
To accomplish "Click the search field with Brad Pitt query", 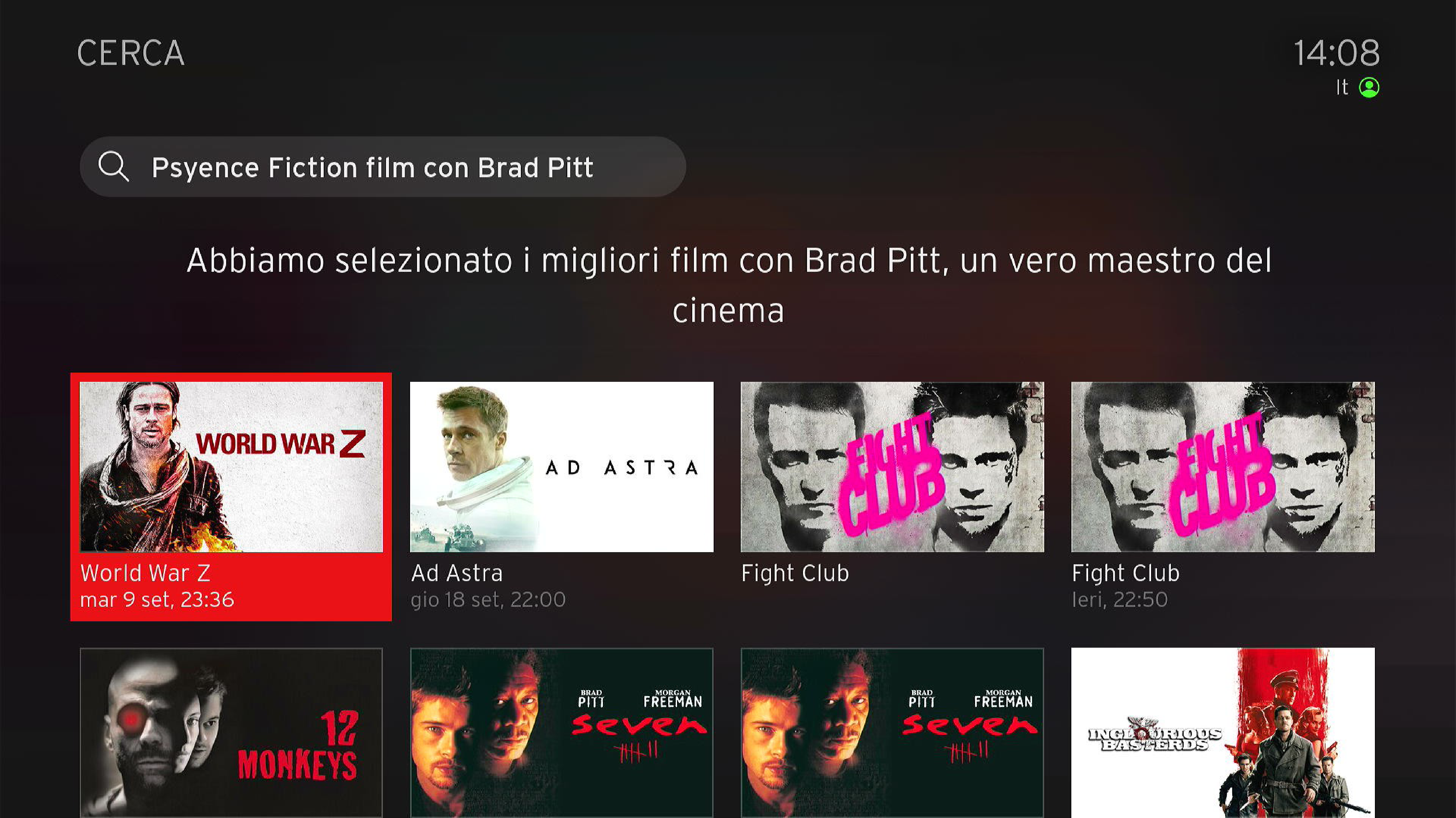I will (x=383, y=167).
